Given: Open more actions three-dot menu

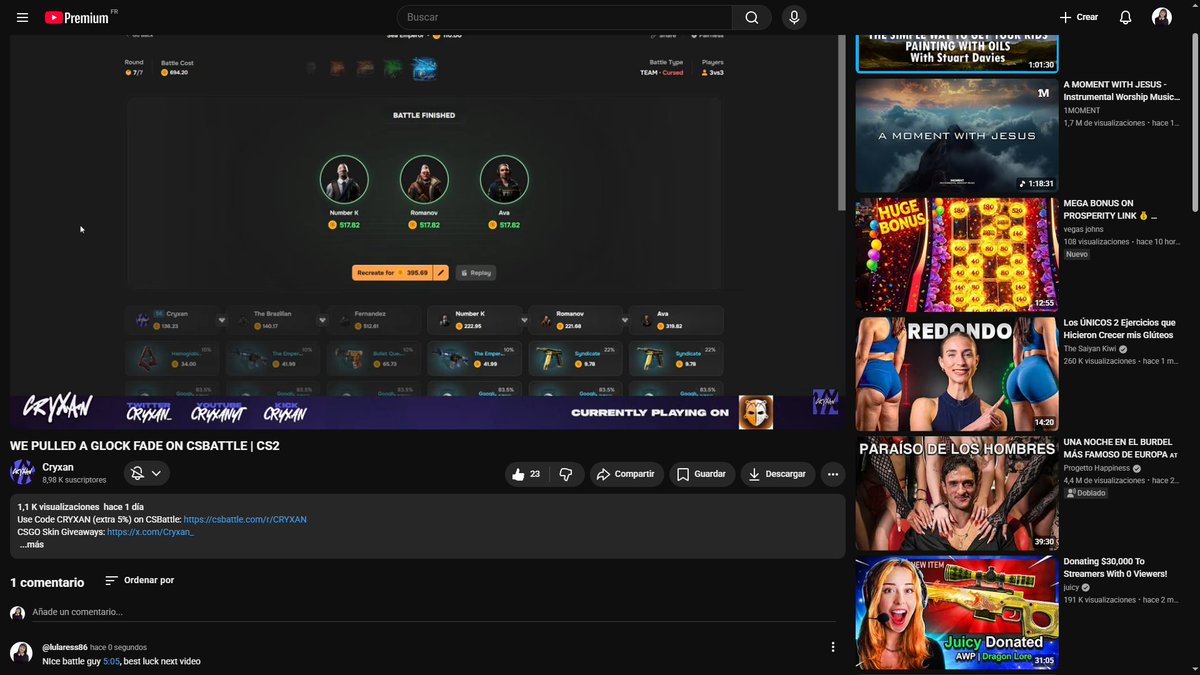Looking at the screenshot, I should [833, 474].
